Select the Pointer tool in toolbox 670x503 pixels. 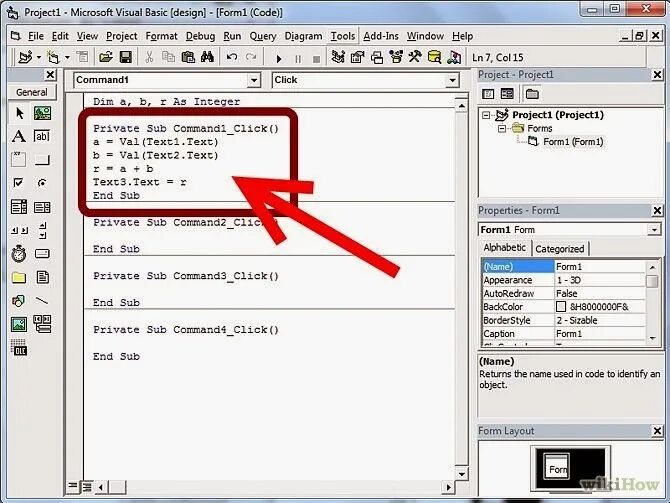click(x=19, y=113)
